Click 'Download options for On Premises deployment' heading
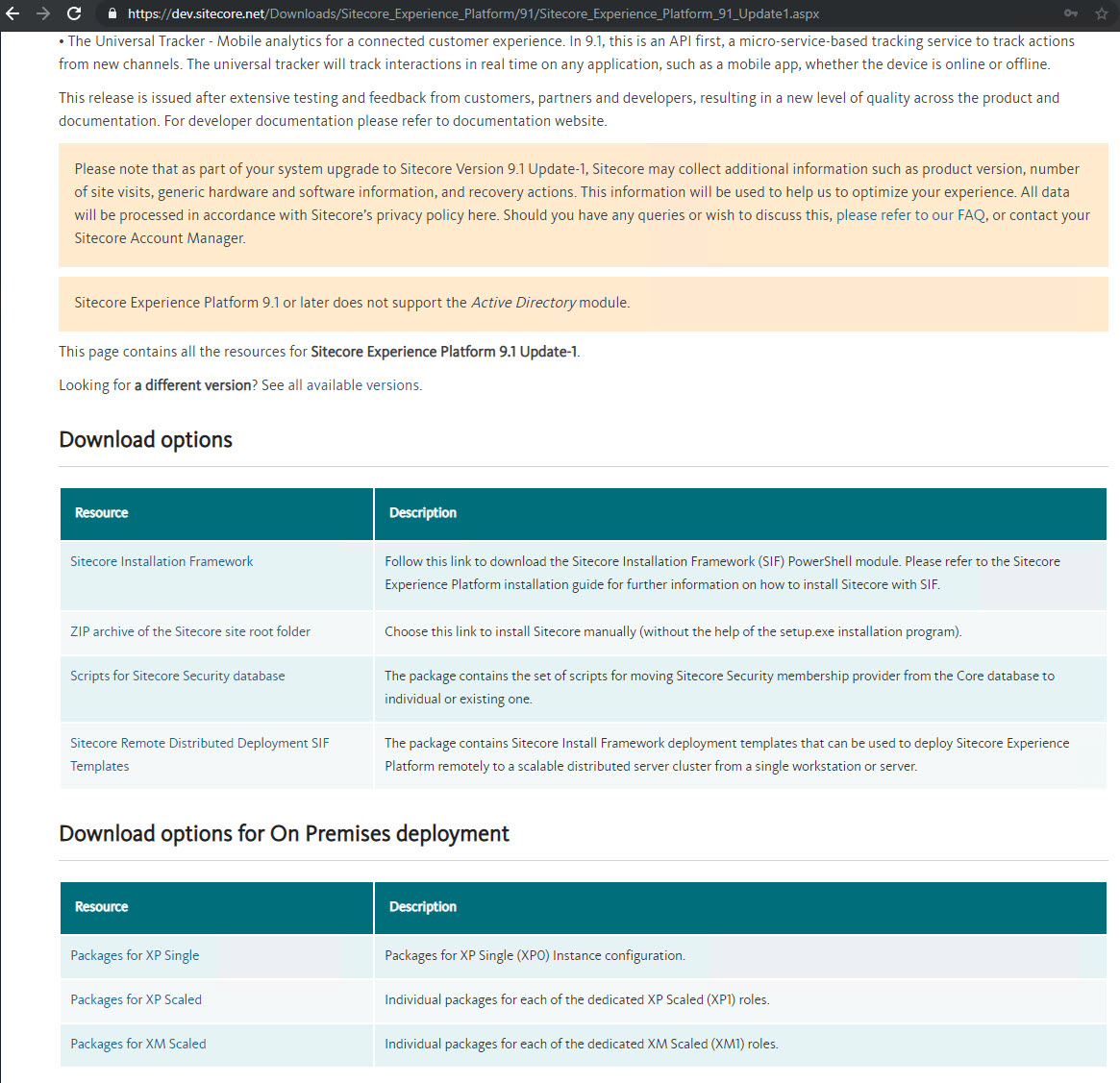This screenshot has width=1120, height=1083. pyautogui.click(x=284, y=833)
